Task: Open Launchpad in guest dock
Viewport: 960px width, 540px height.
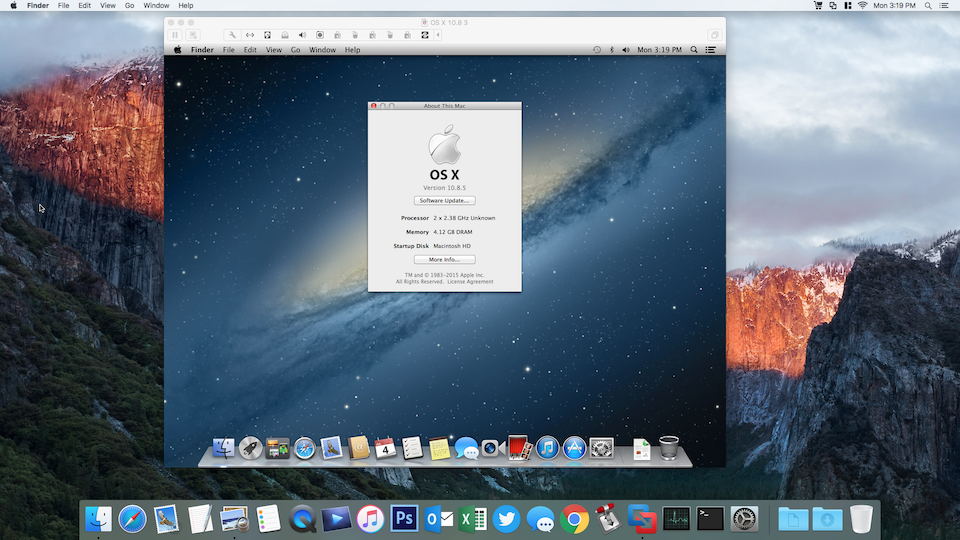Action: click(x=250, y=448)
